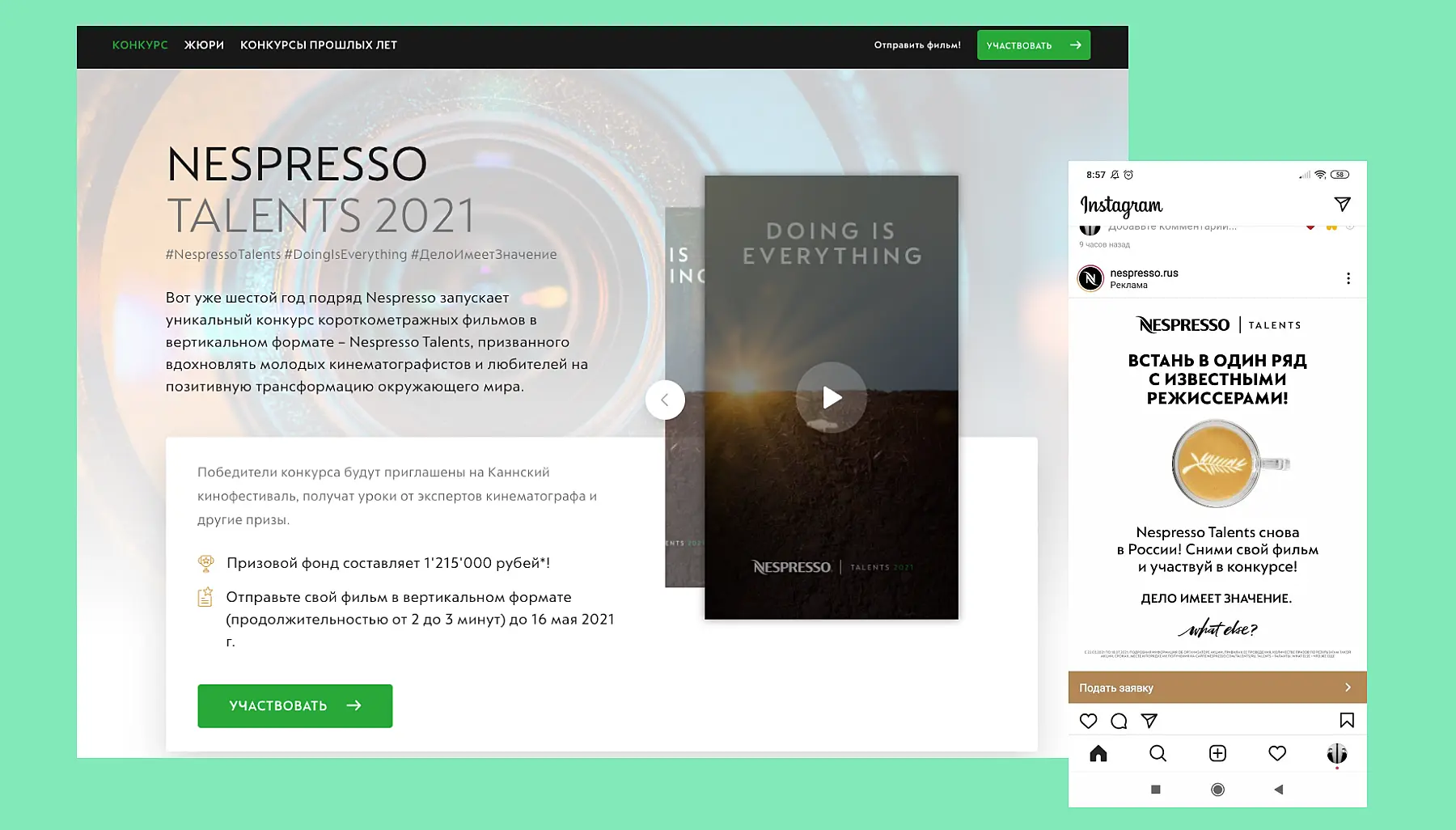This screenshot has height=830, width=1456.
Task: Open comments with the speech bubble icon
Action: (1119, 721)
